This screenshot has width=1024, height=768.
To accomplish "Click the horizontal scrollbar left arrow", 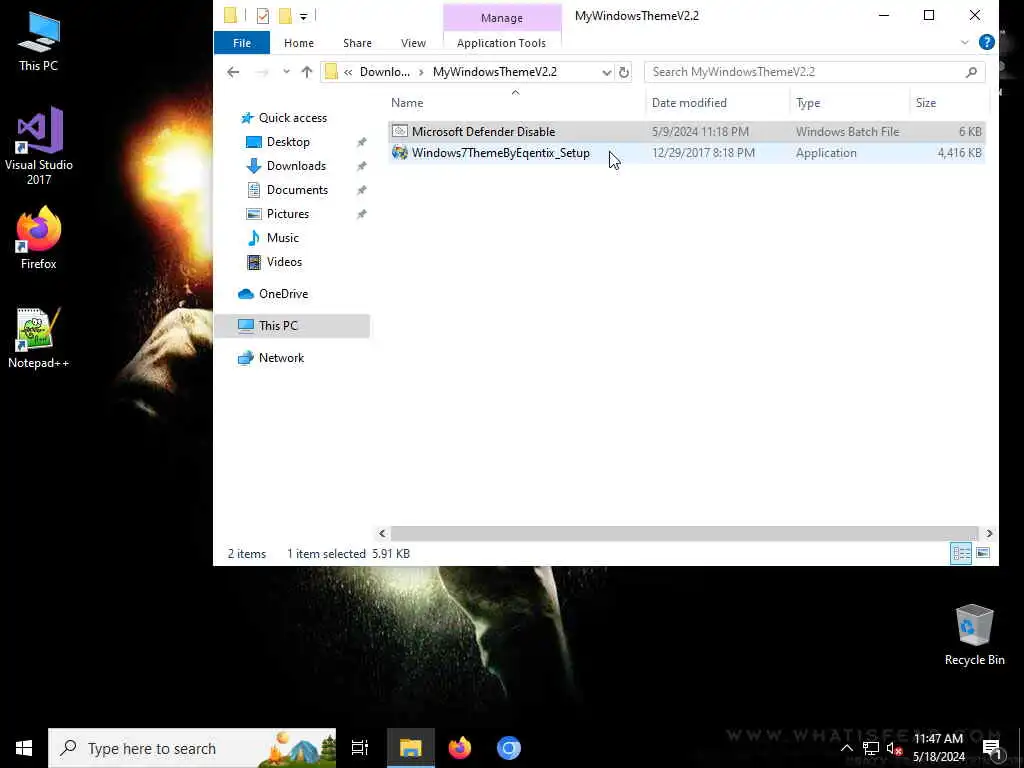I will 382,534.
